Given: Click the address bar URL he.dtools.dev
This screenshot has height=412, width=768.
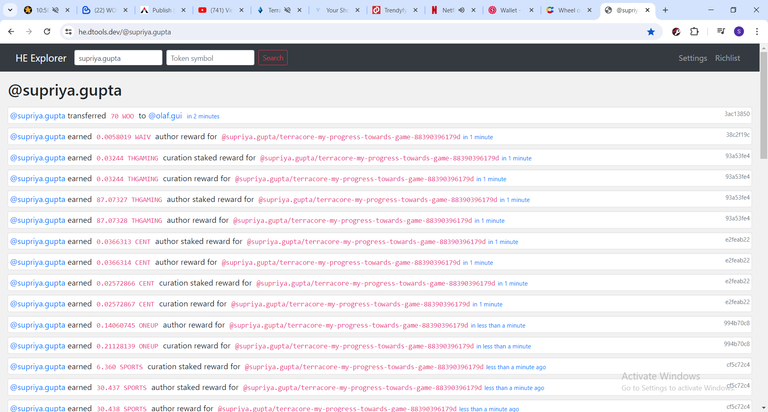Looking at the screenshot, I should pos(125,32).
